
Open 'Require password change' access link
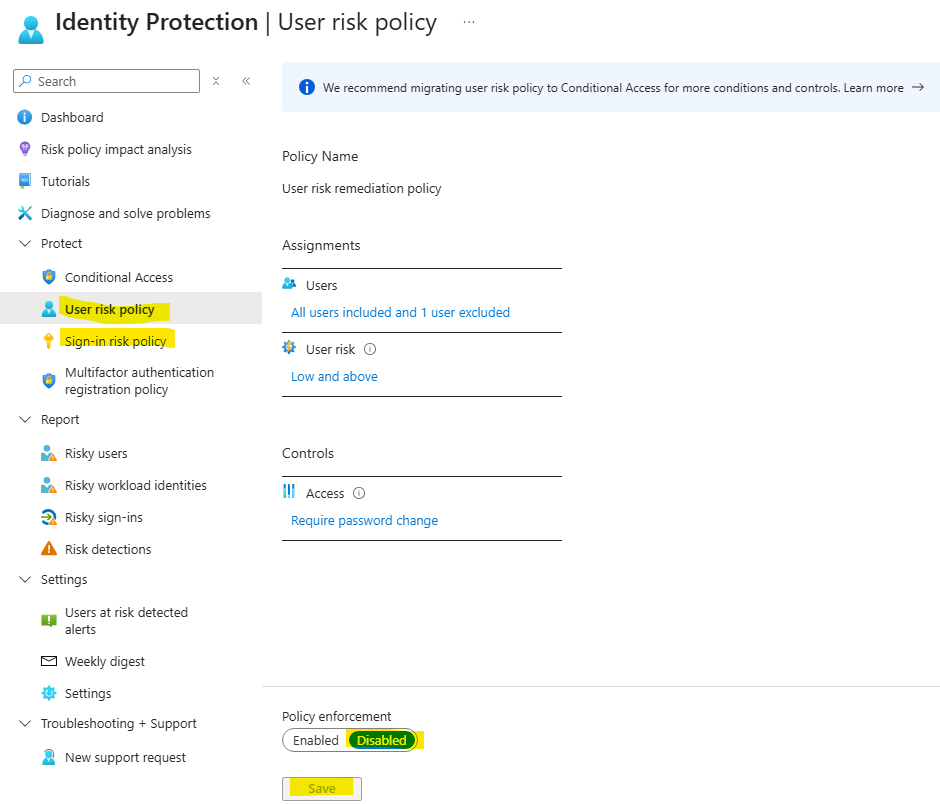tap(364, 520)
